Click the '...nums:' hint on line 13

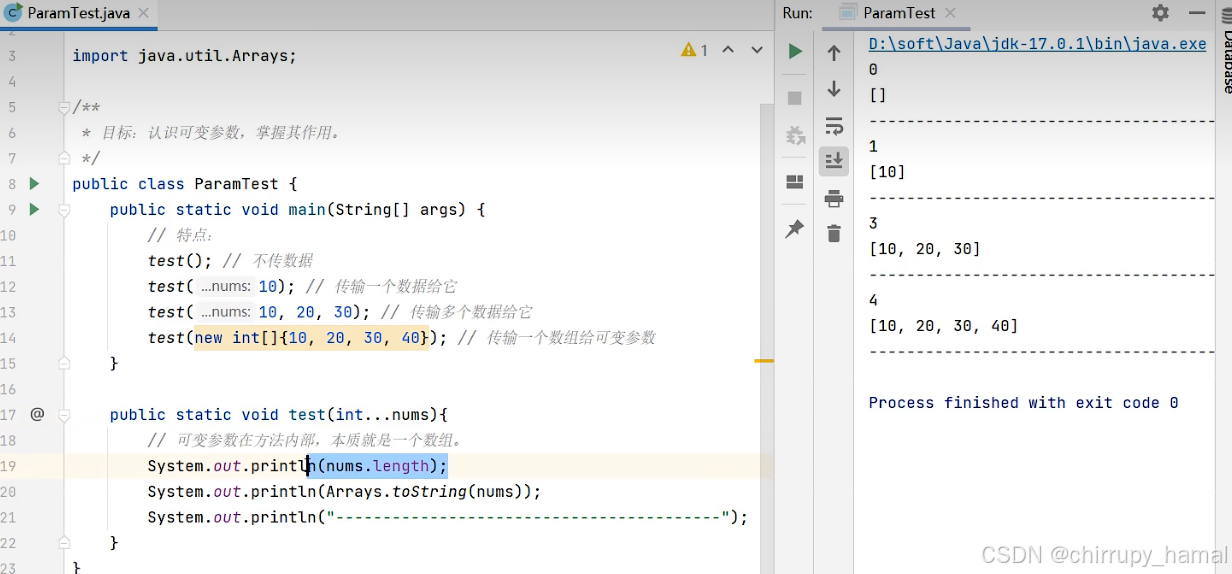(226, 312)
